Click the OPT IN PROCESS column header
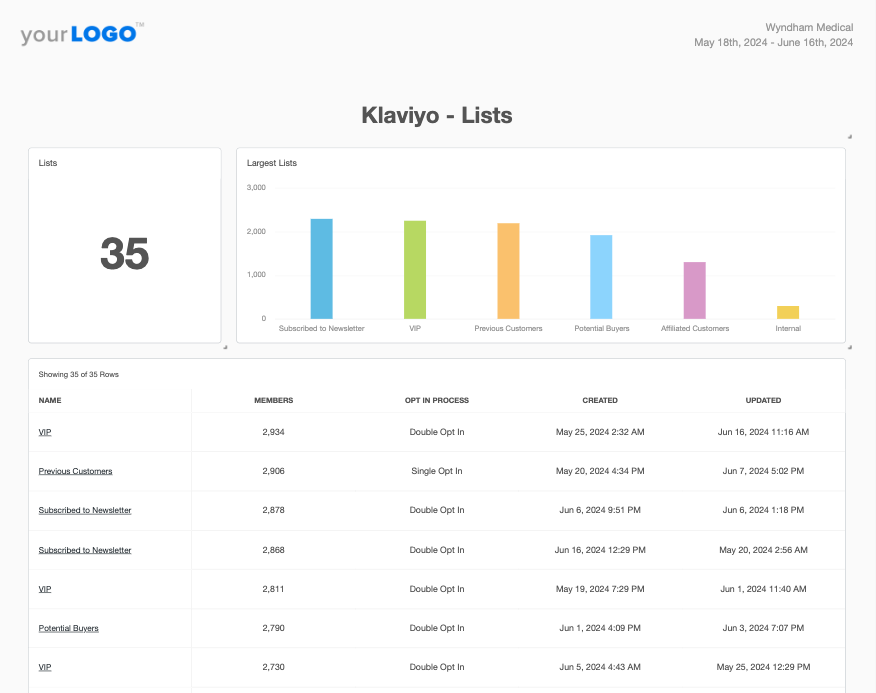 pos(437,400)
